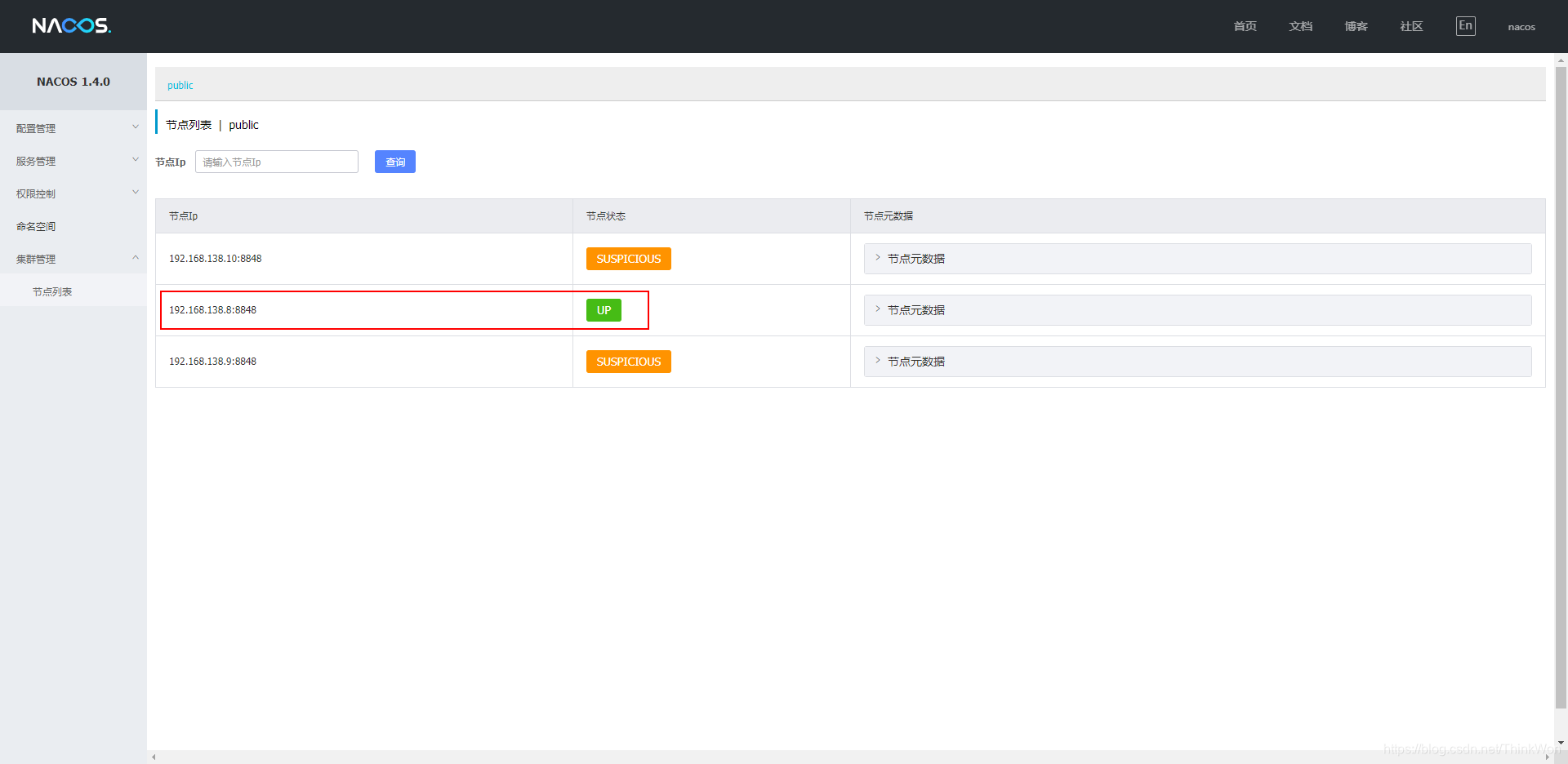The height and width of the screenshot is (764, 1568).
Task: Click the 节点Ip column header
Action: (x=364, y=216)
